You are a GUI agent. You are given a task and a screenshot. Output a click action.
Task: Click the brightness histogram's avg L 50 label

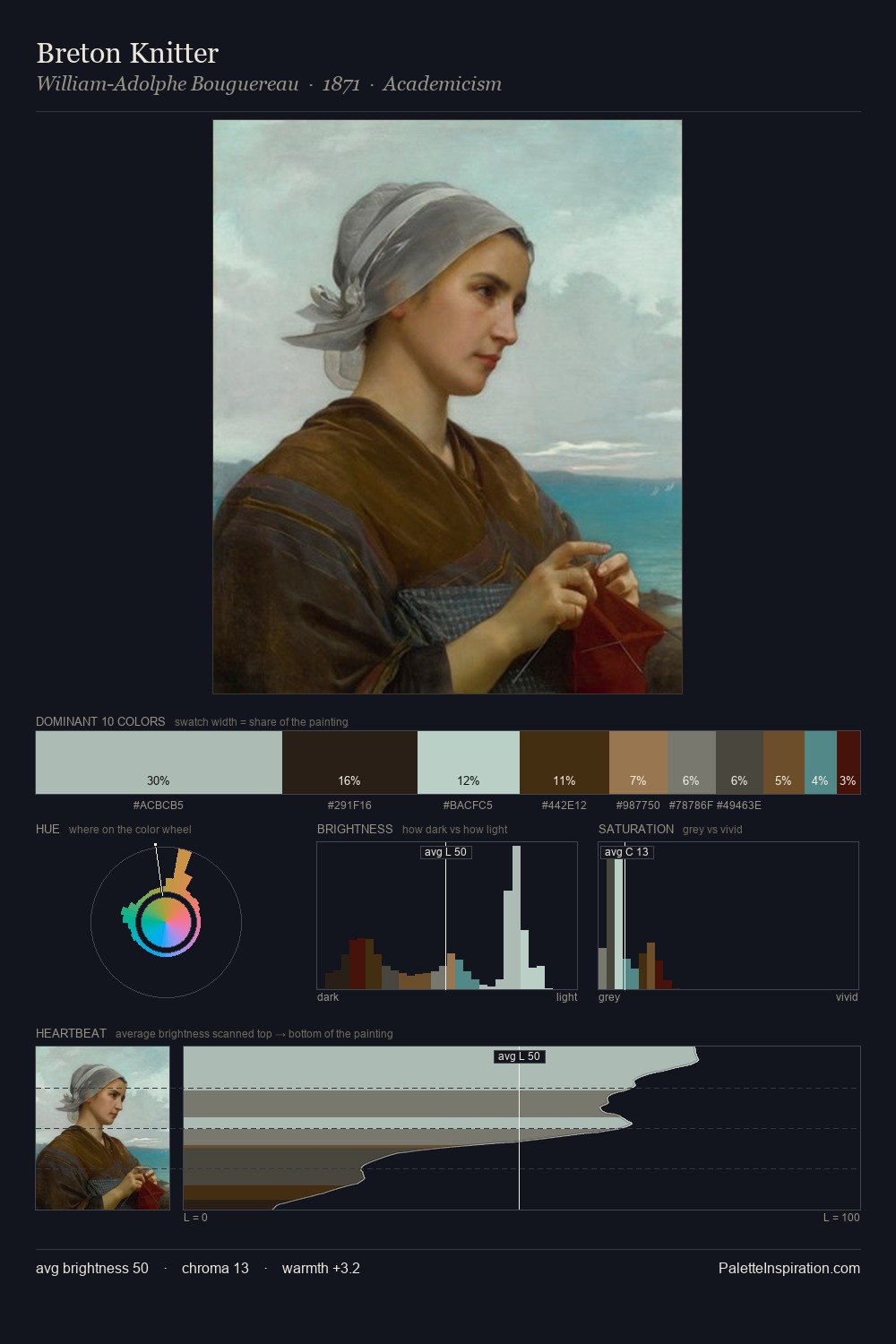pos(445,852)
